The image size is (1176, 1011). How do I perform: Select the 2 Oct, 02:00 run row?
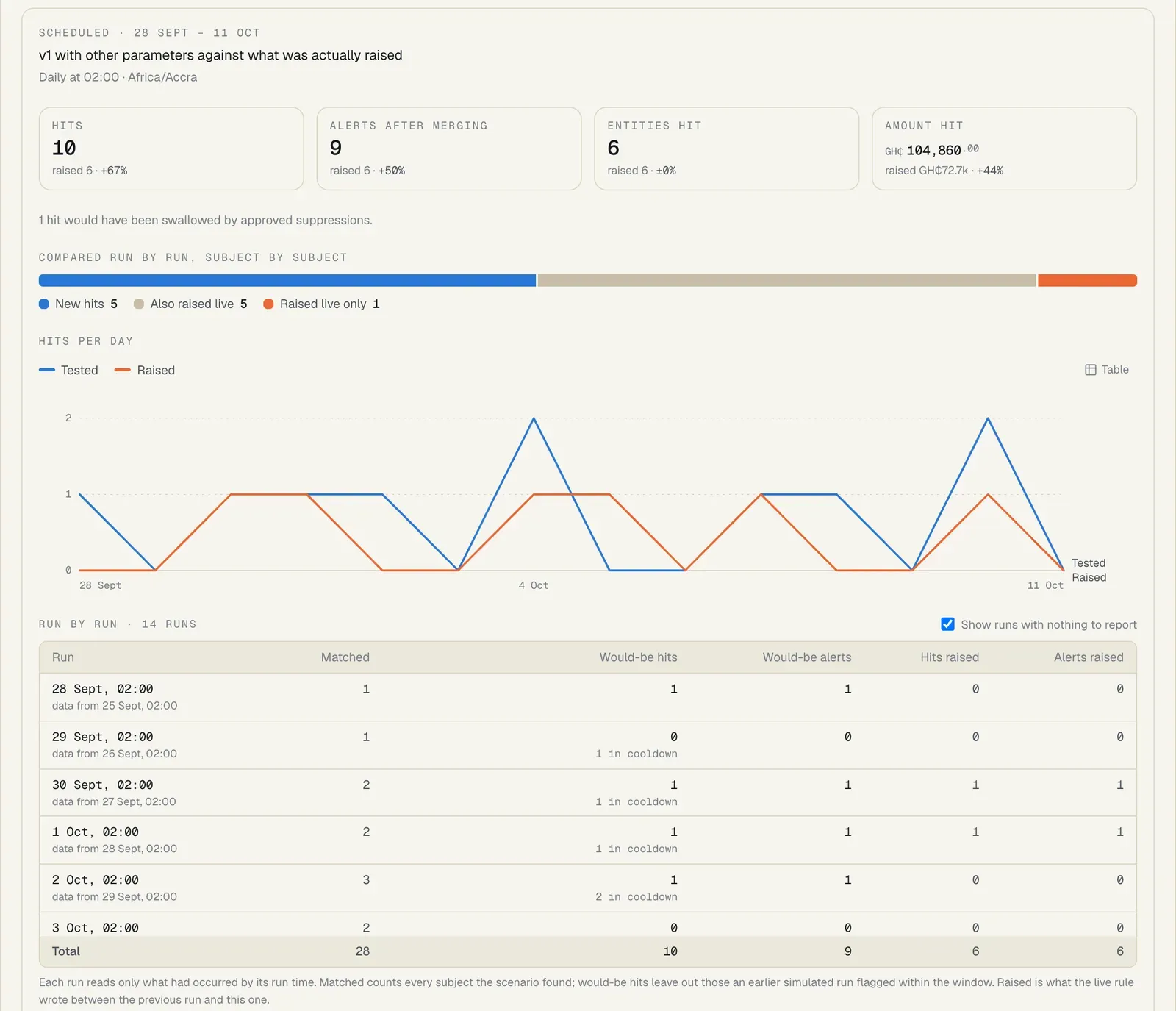click(588, 887)
